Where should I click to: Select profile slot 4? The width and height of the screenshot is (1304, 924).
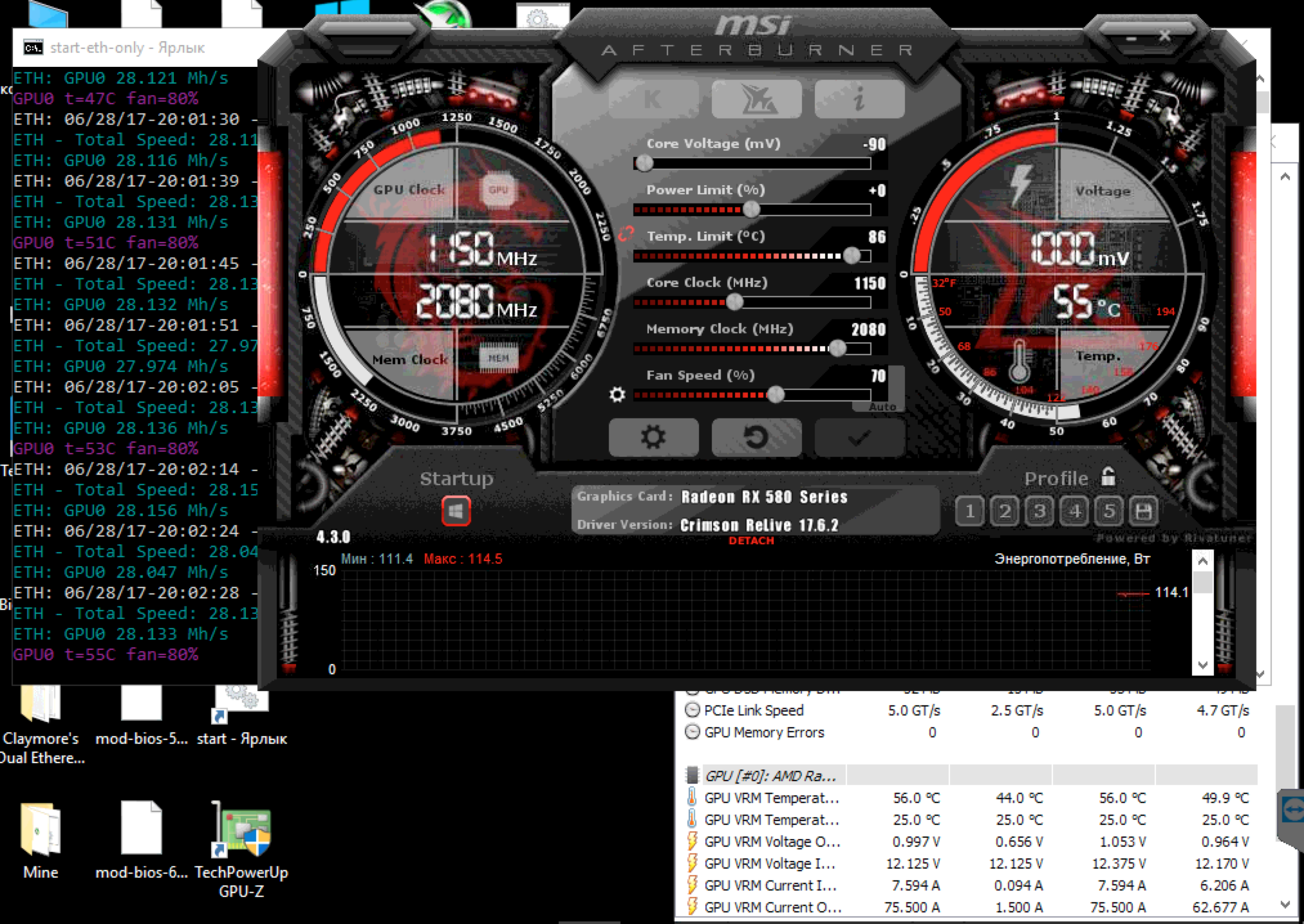point(1074,512)
